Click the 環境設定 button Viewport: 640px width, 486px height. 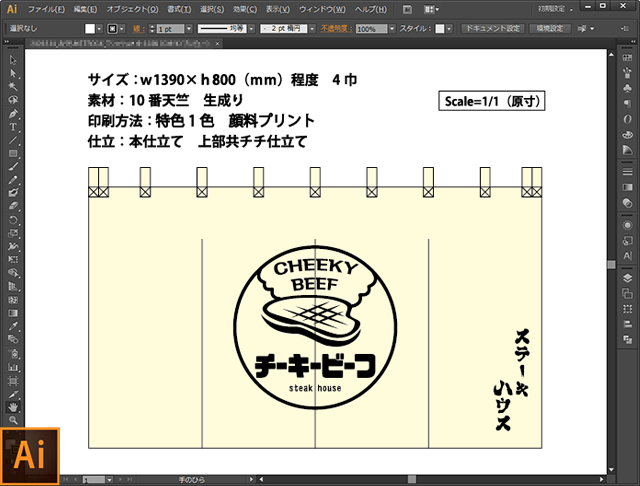coord(550,28)
